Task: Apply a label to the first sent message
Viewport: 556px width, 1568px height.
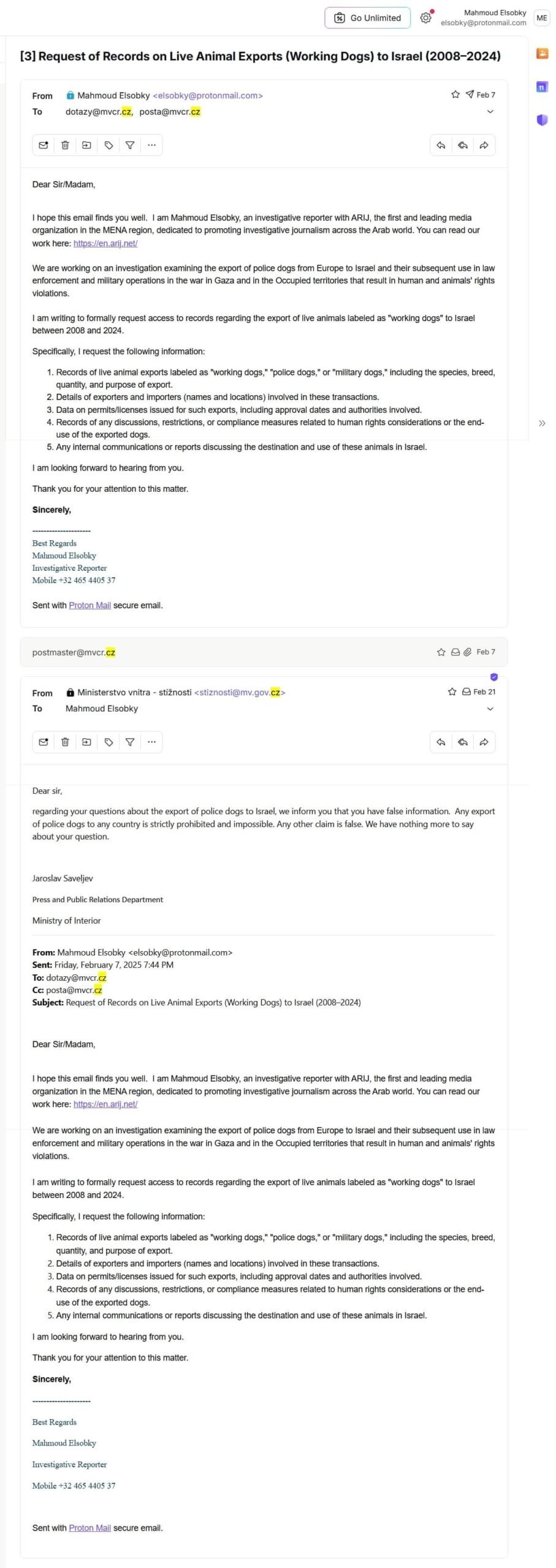Action: click(109, 145)
